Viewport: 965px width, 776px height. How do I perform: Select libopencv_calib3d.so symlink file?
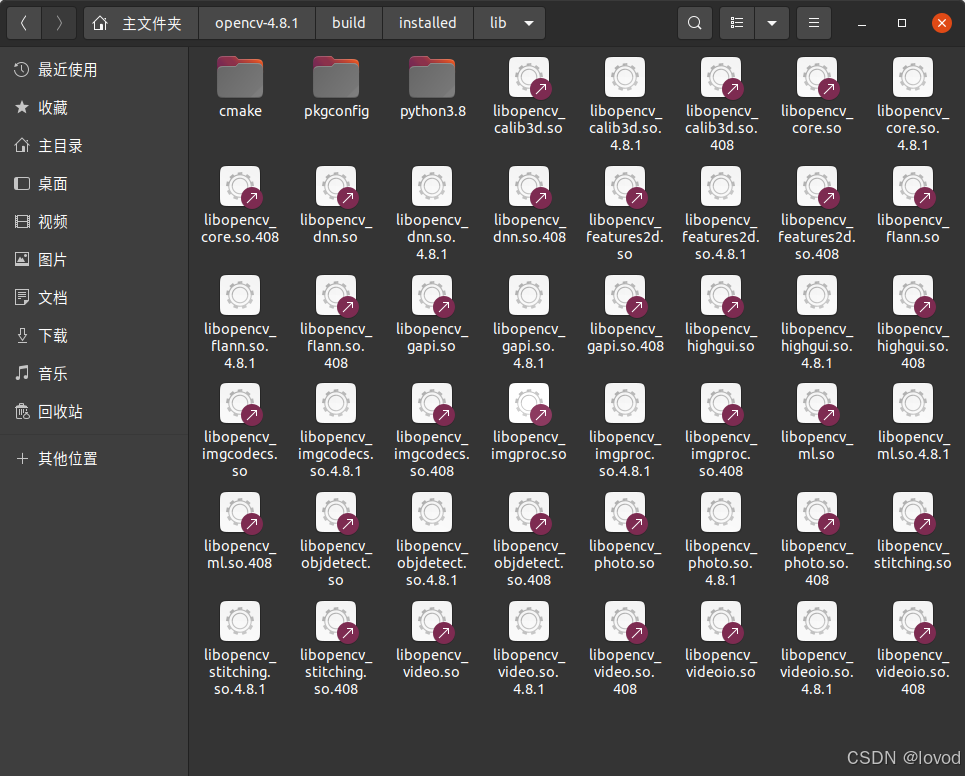pos(529,78)
